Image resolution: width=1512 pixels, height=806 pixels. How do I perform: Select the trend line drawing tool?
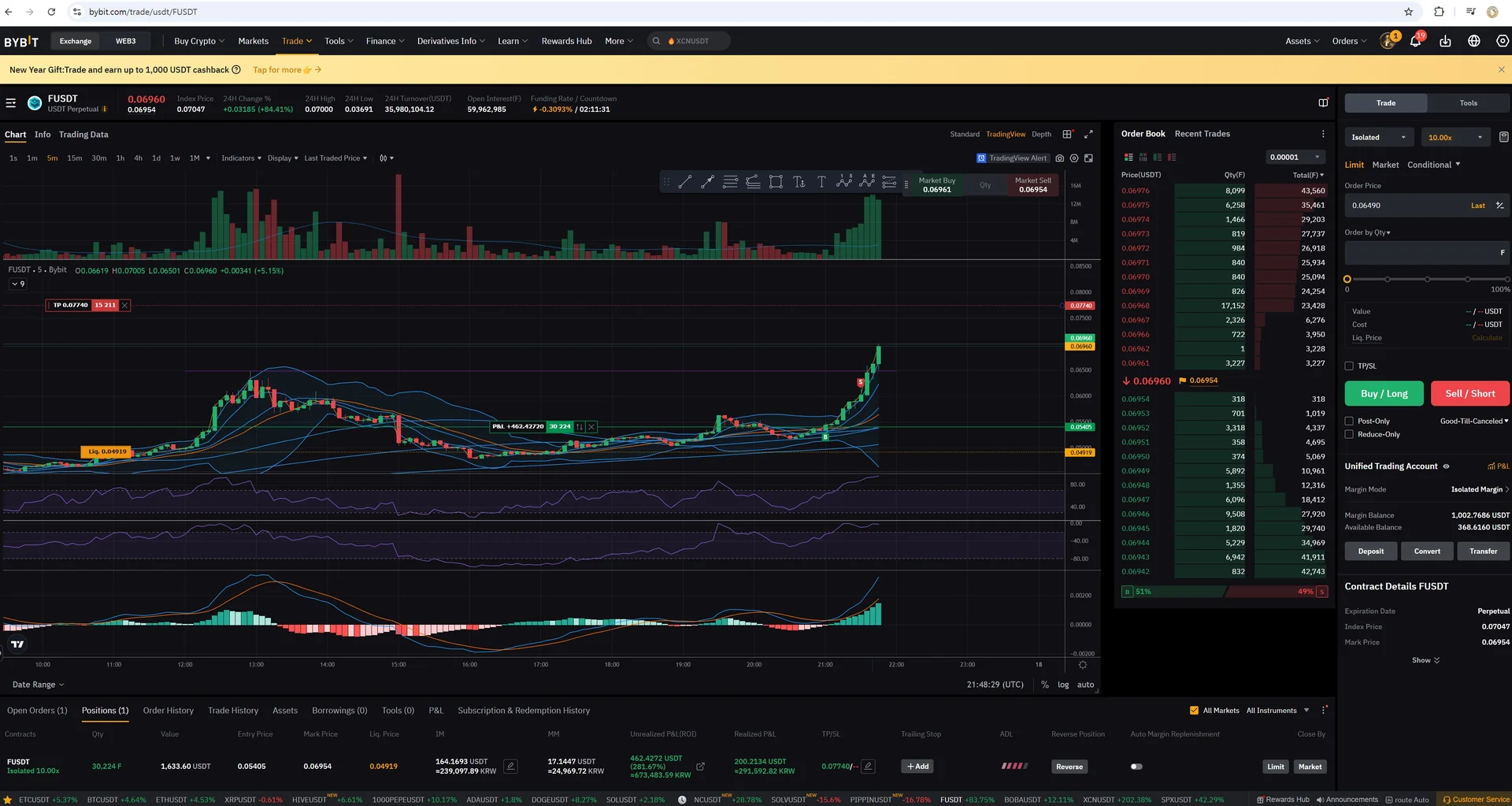684,183
